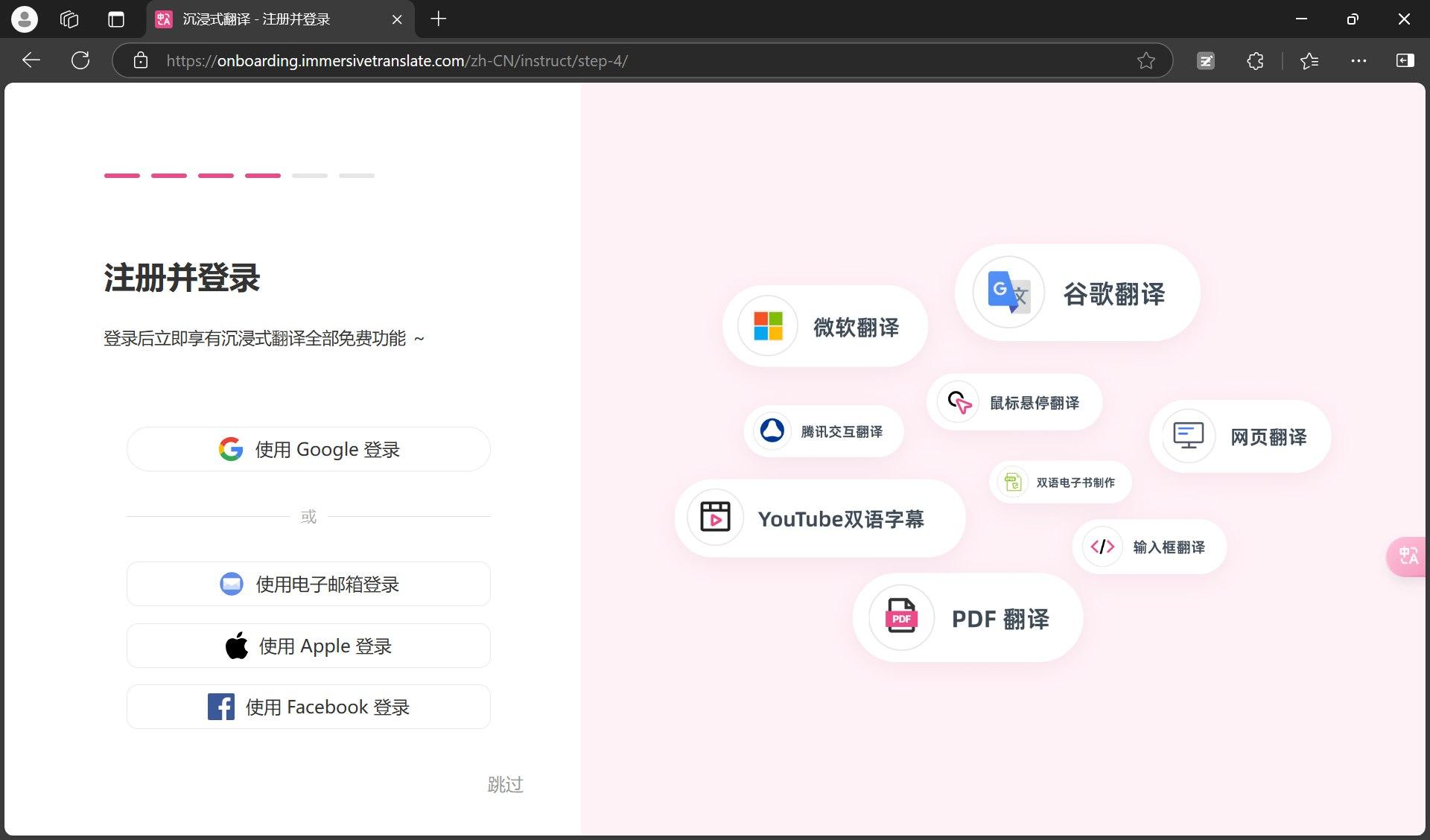Open the Immersive Translate extension toolbar icon
1430x840 pixels.
[1206, 61]
